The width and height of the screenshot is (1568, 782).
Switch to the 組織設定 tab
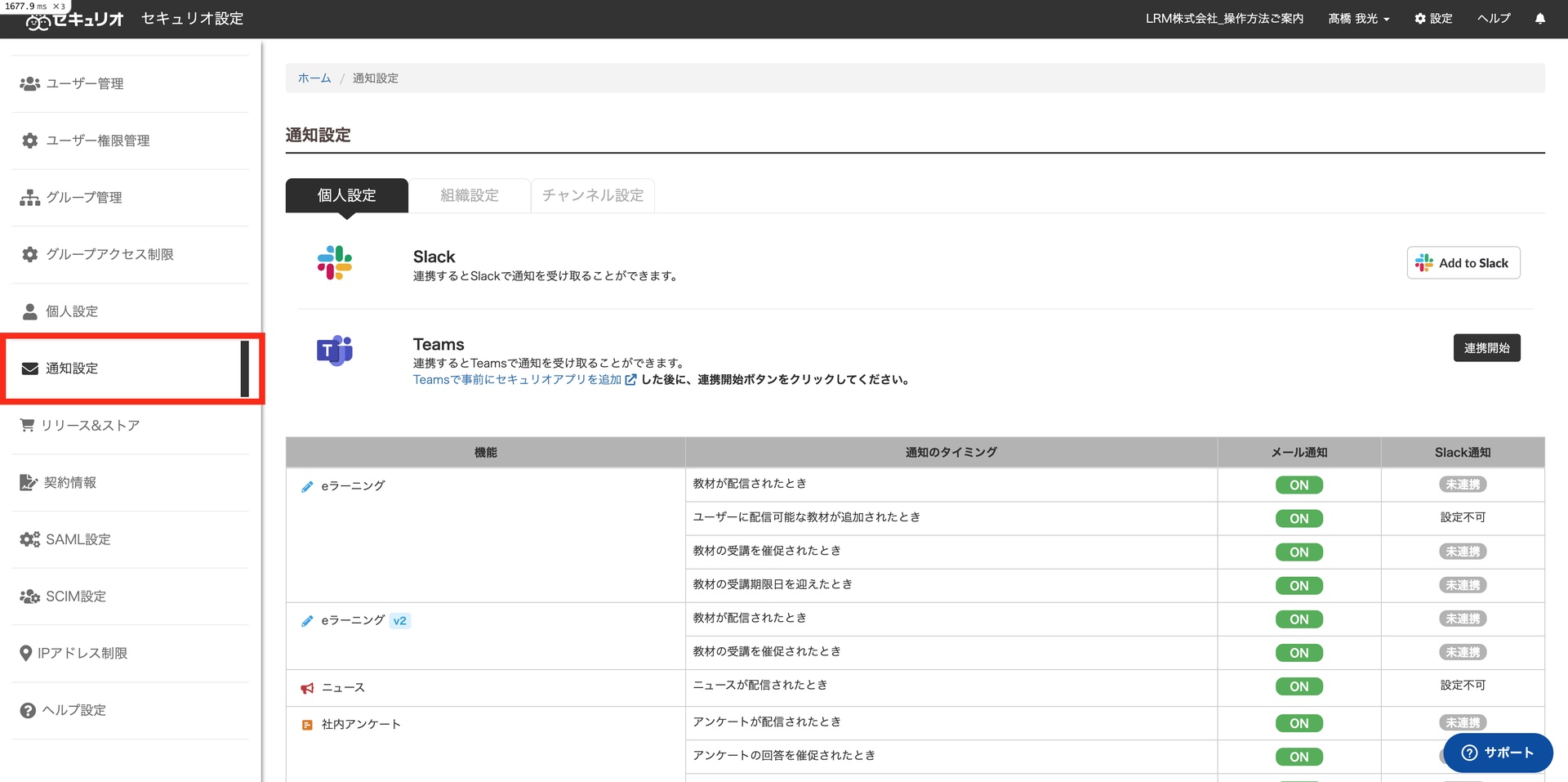click(470, 195)
